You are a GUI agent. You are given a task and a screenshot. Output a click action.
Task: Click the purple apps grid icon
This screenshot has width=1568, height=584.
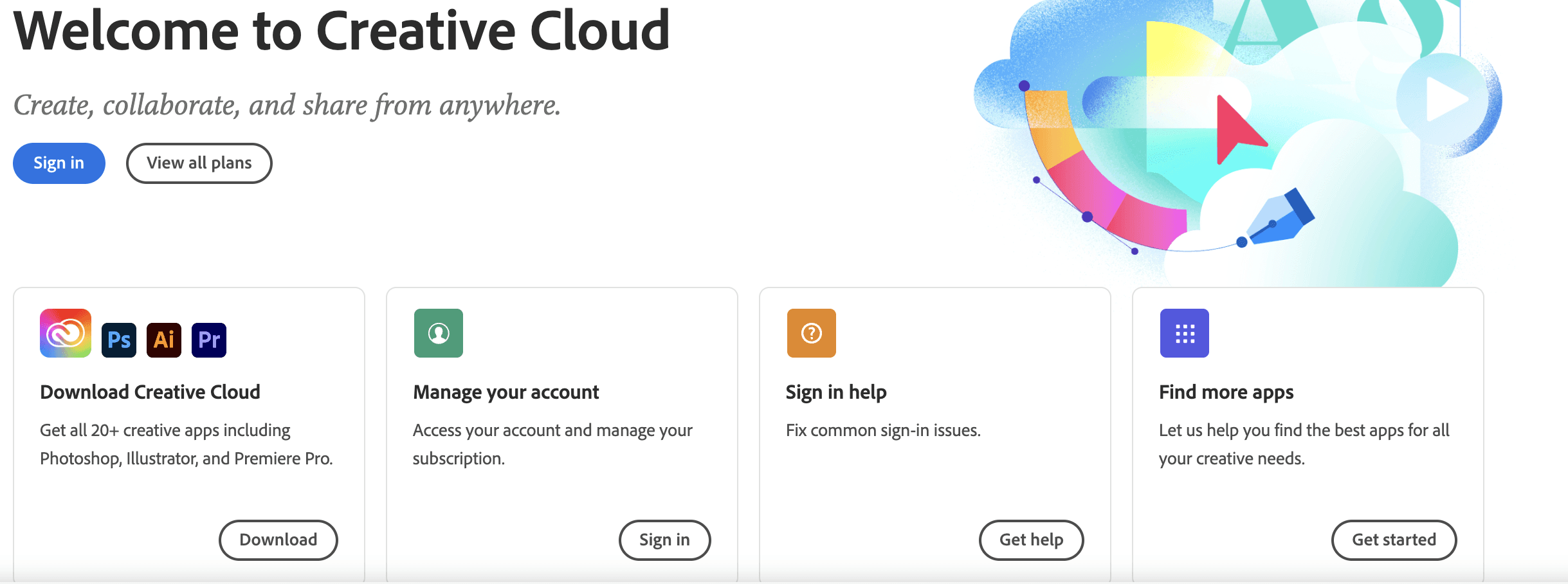click(x=1185, y=333)
